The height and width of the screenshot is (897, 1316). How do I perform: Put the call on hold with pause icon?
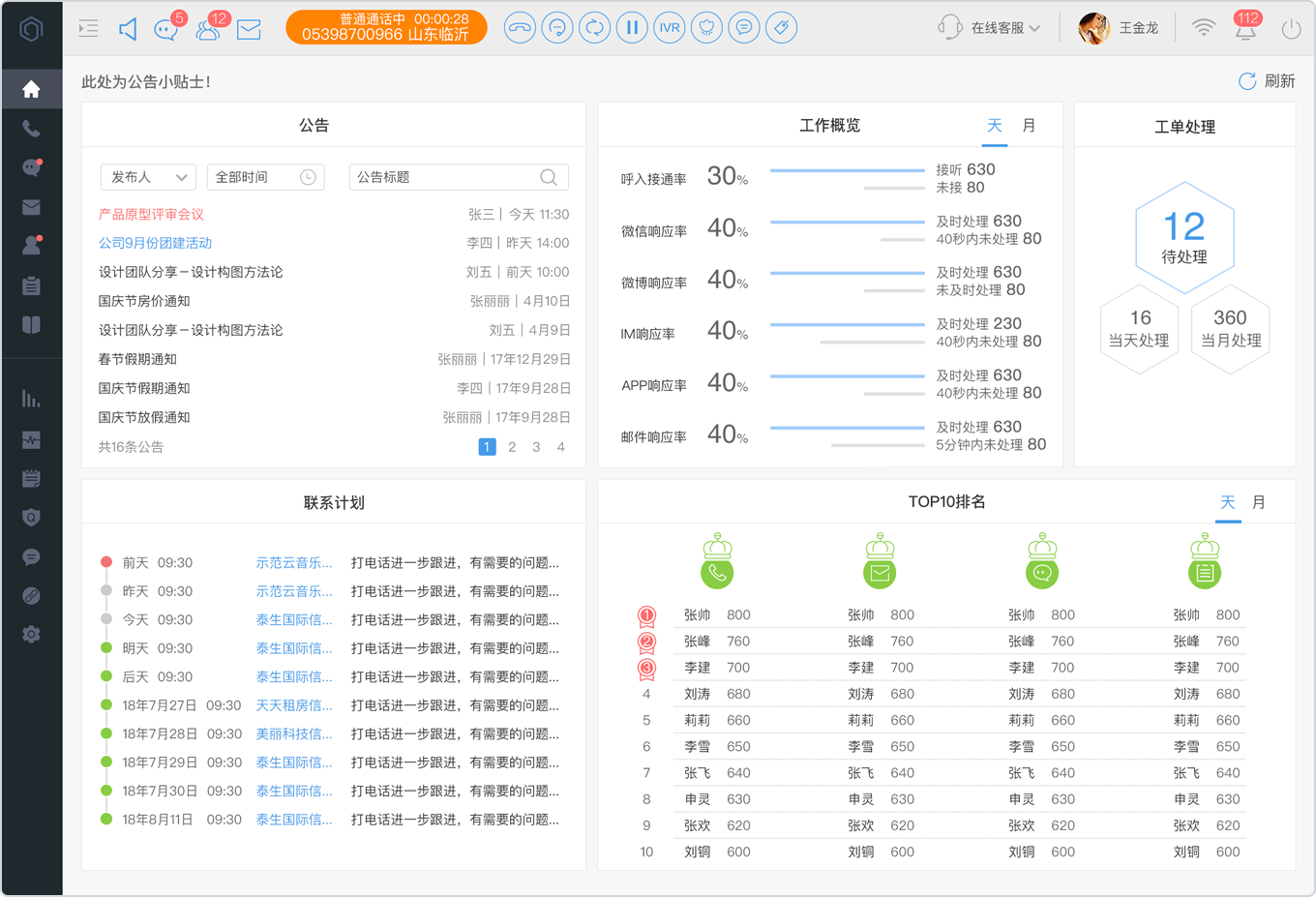632,27
